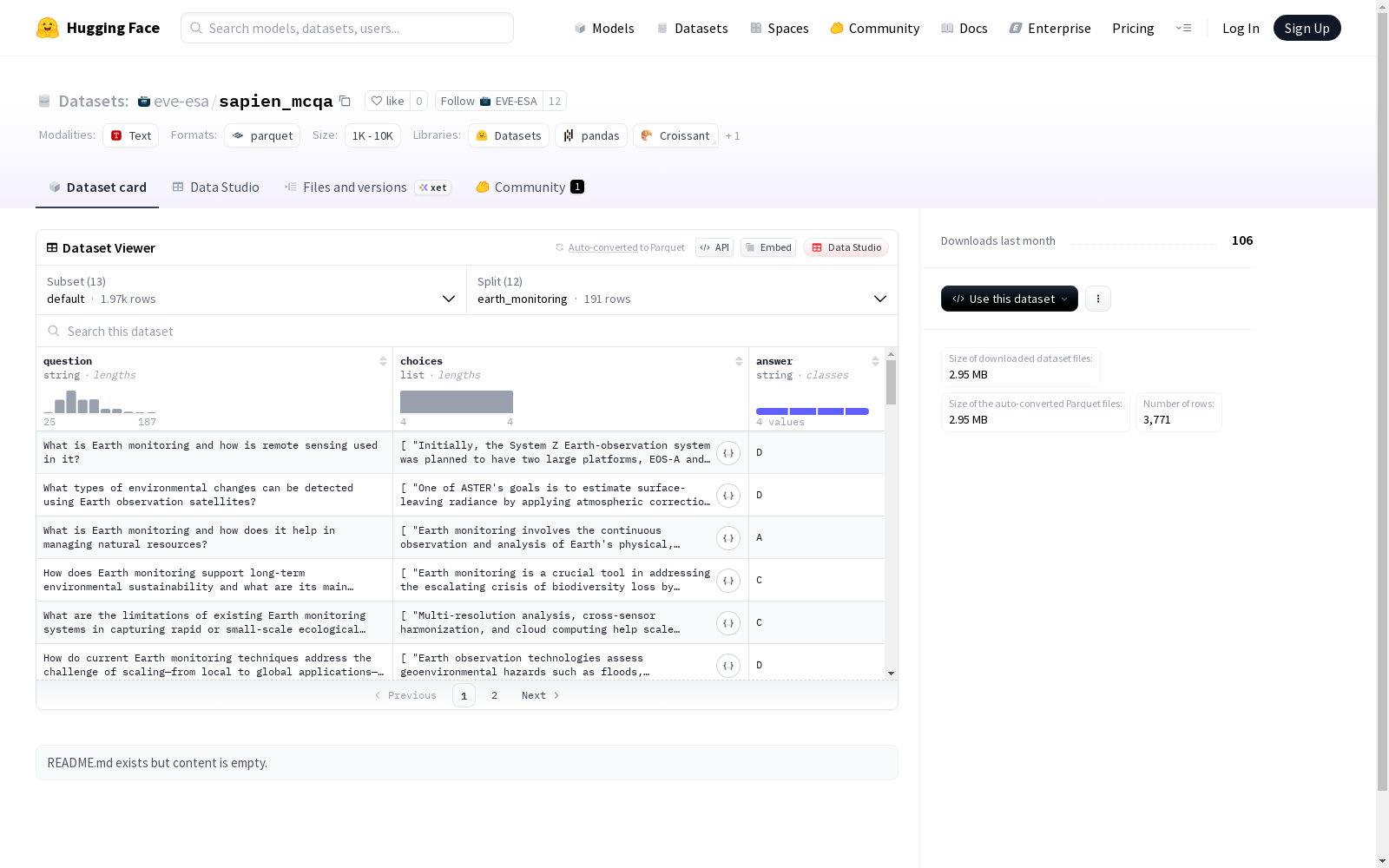This screenshot has height=868, width=1389.
Task: Expand JSON for the continuous observation choices row
Action: pos(728,538)
